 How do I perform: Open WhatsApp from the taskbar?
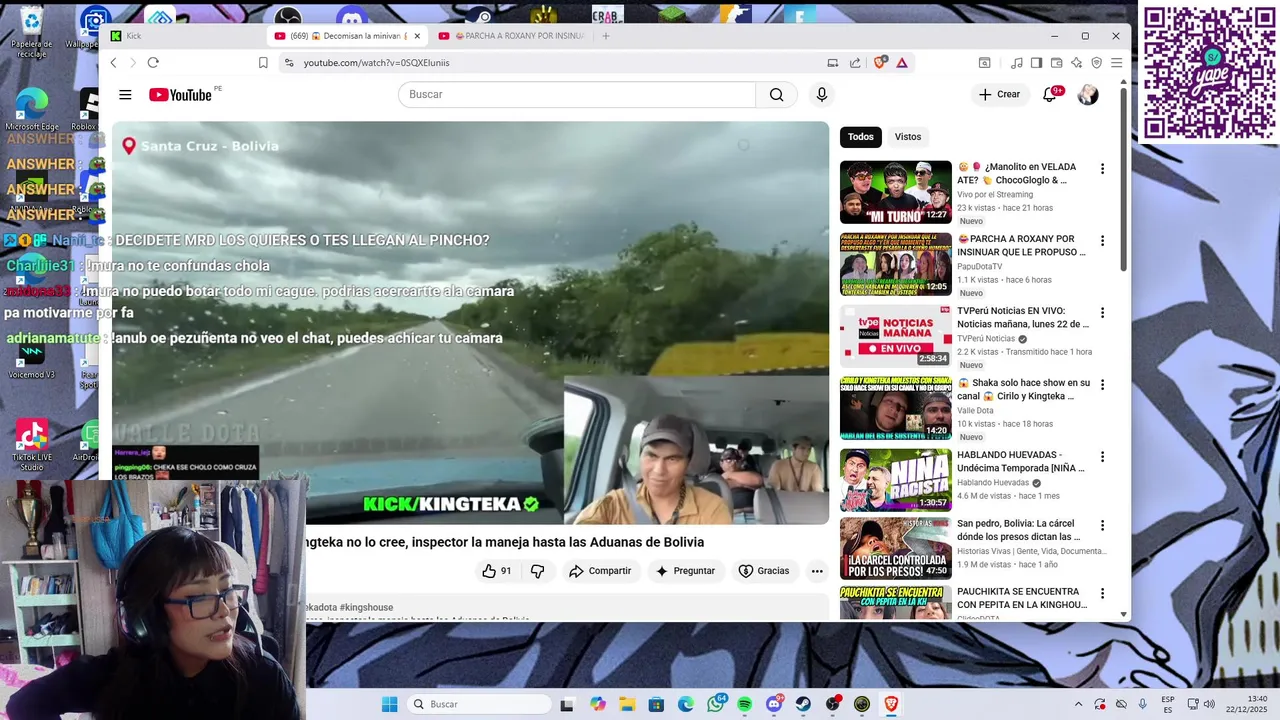[x=716, y=704]
